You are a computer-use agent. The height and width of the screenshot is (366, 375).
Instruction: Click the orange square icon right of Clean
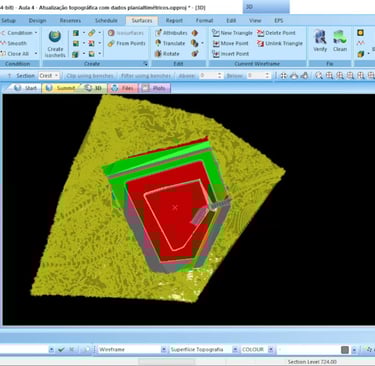point(360,33)
